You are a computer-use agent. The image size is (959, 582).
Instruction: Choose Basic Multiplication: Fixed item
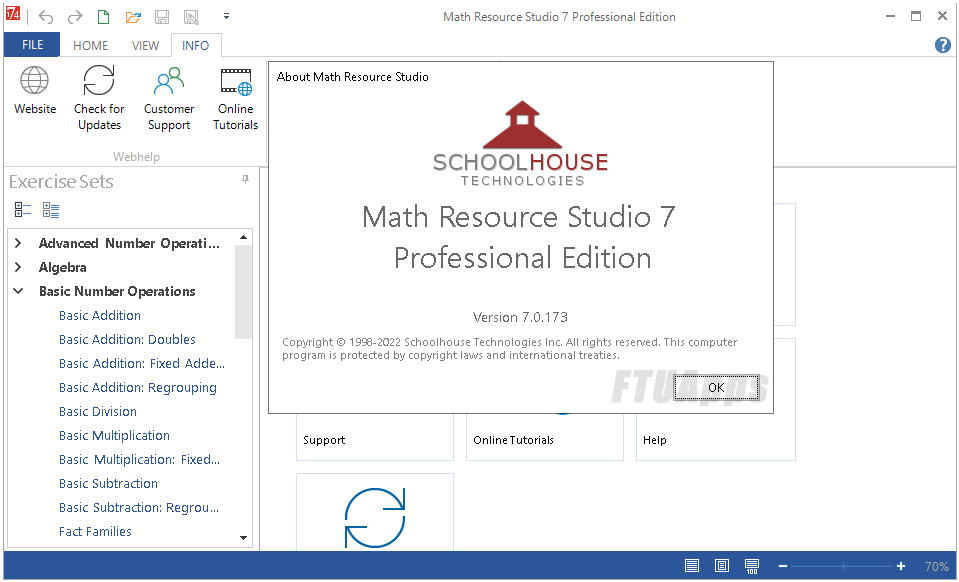point(139,459)
